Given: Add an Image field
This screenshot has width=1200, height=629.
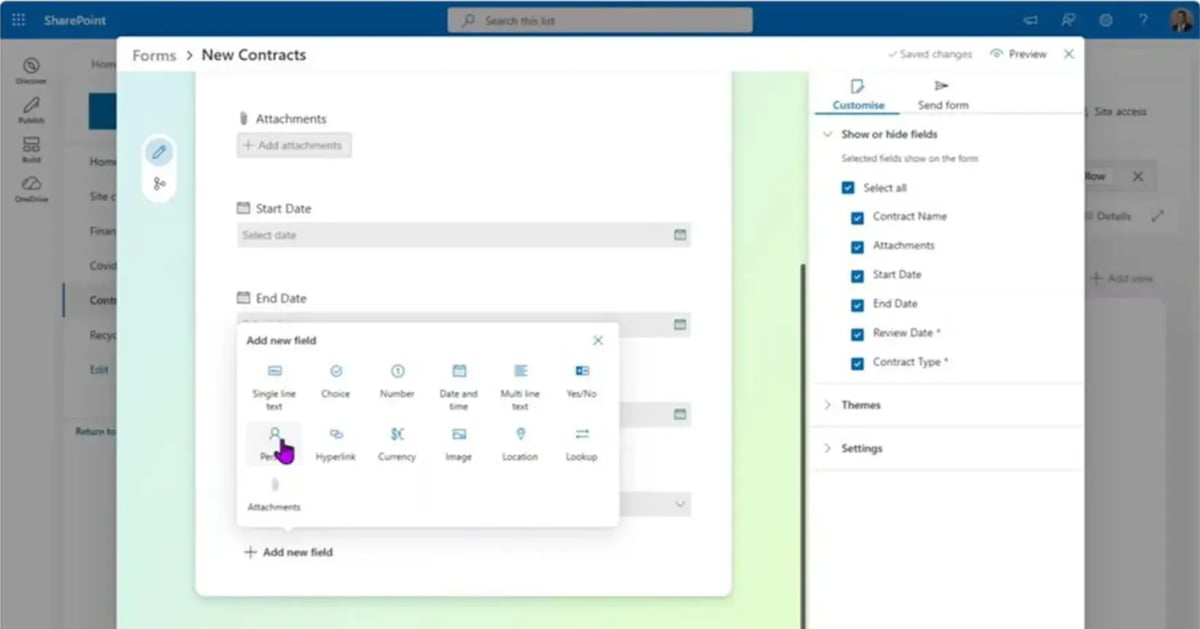Looking at the screenshot, I should click(x=459, y=444).
